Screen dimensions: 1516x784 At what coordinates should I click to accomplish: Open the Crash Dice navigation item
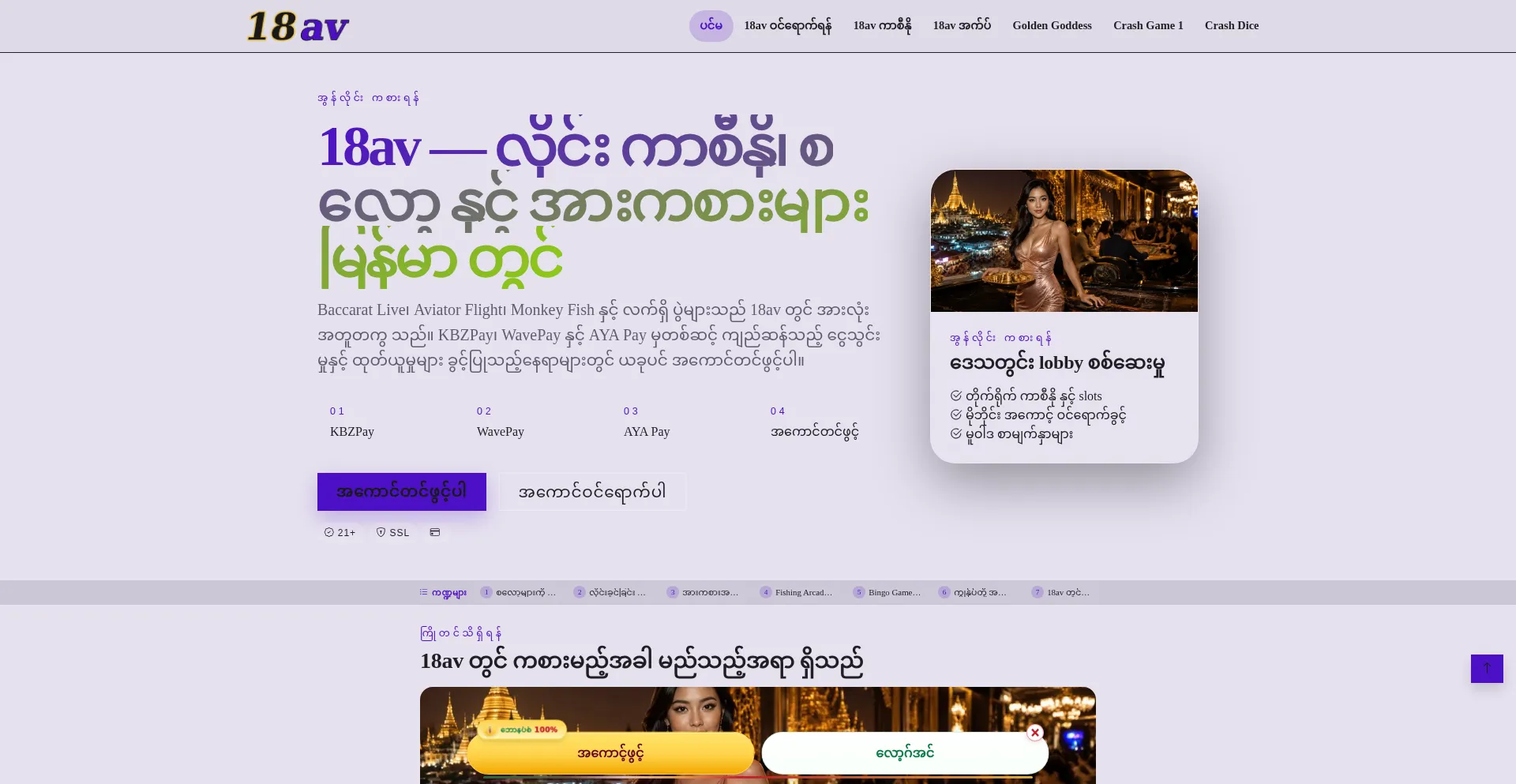[1232, 26]
